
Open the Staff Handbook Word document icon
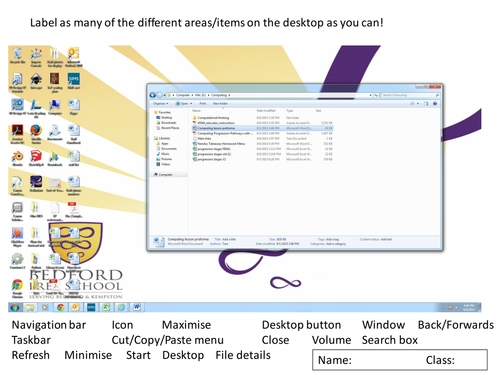[x=74, y=133]
